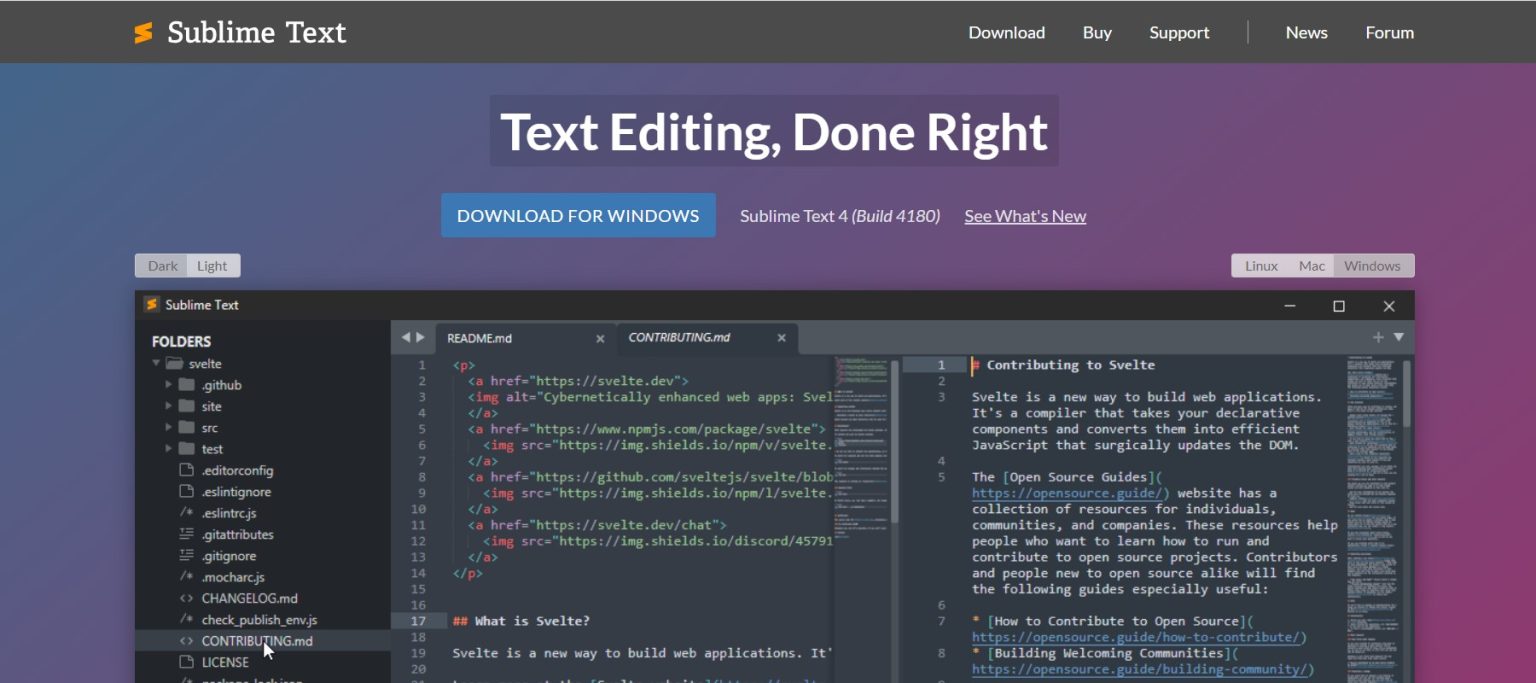Click the Download for Windows button
The image size is (1536, 683).
578,215
